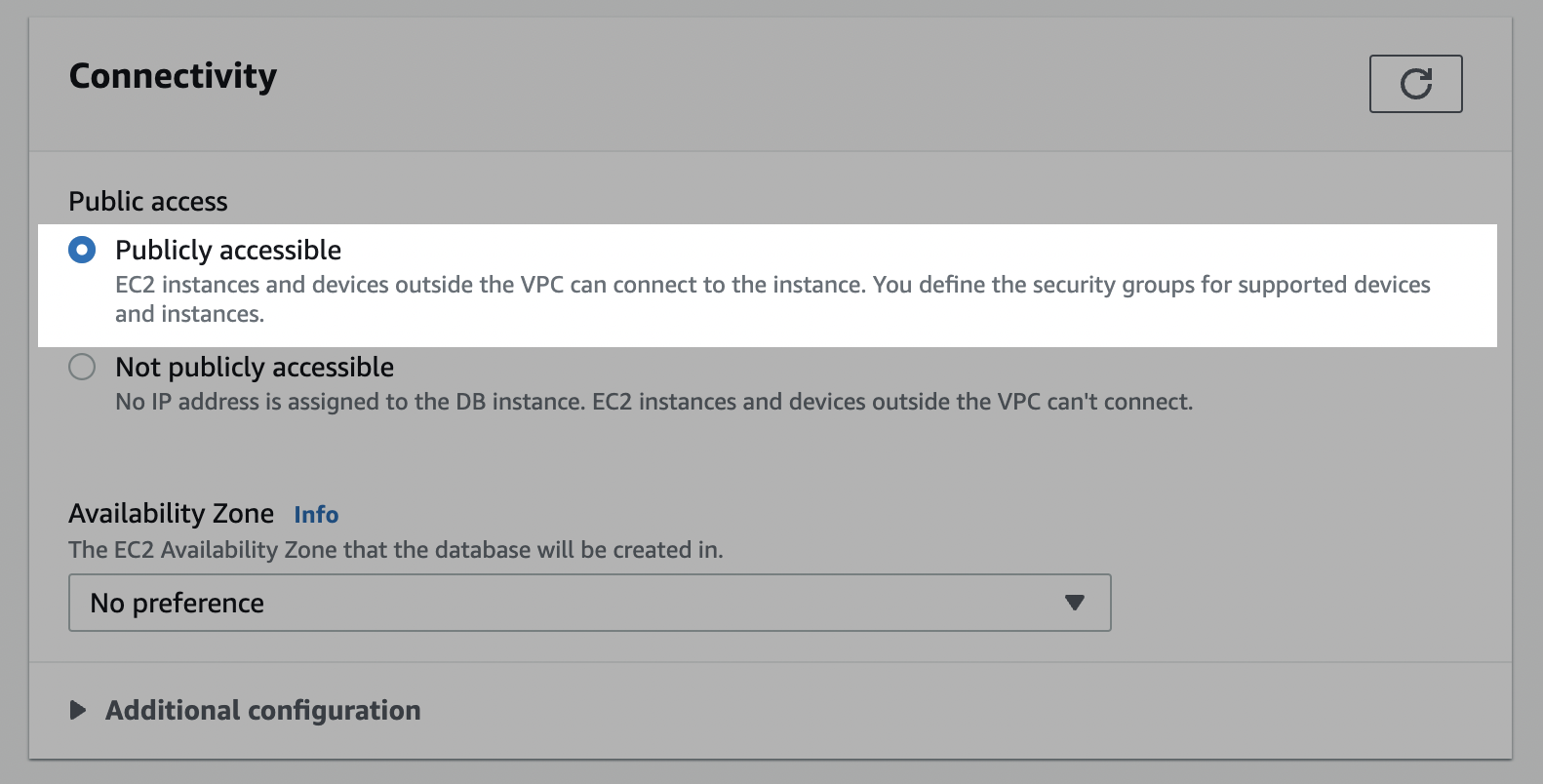Choose the Not publicly accessible radio button
Viewport: 1543px width, 784px height.
tap(82, 368)
